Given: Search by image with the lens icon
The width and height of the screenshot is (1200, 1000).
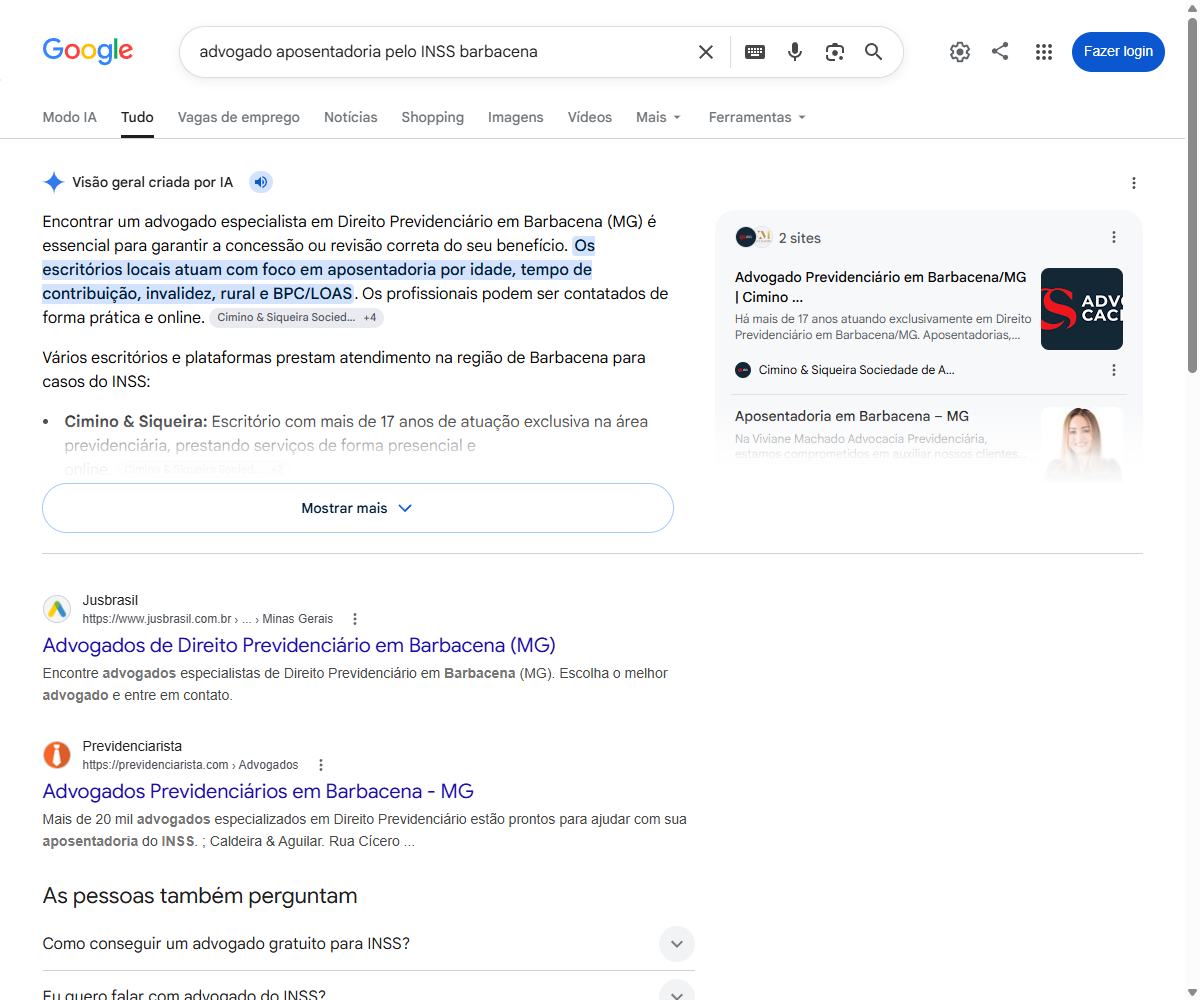Looking at the screenshot, I should coord(835,52).
